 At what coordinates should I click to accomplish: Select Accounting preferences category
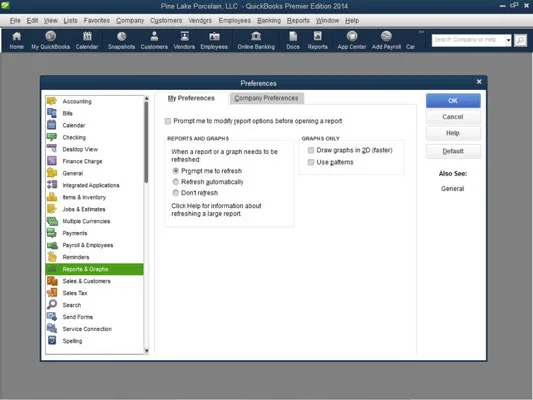coord(94,101)
